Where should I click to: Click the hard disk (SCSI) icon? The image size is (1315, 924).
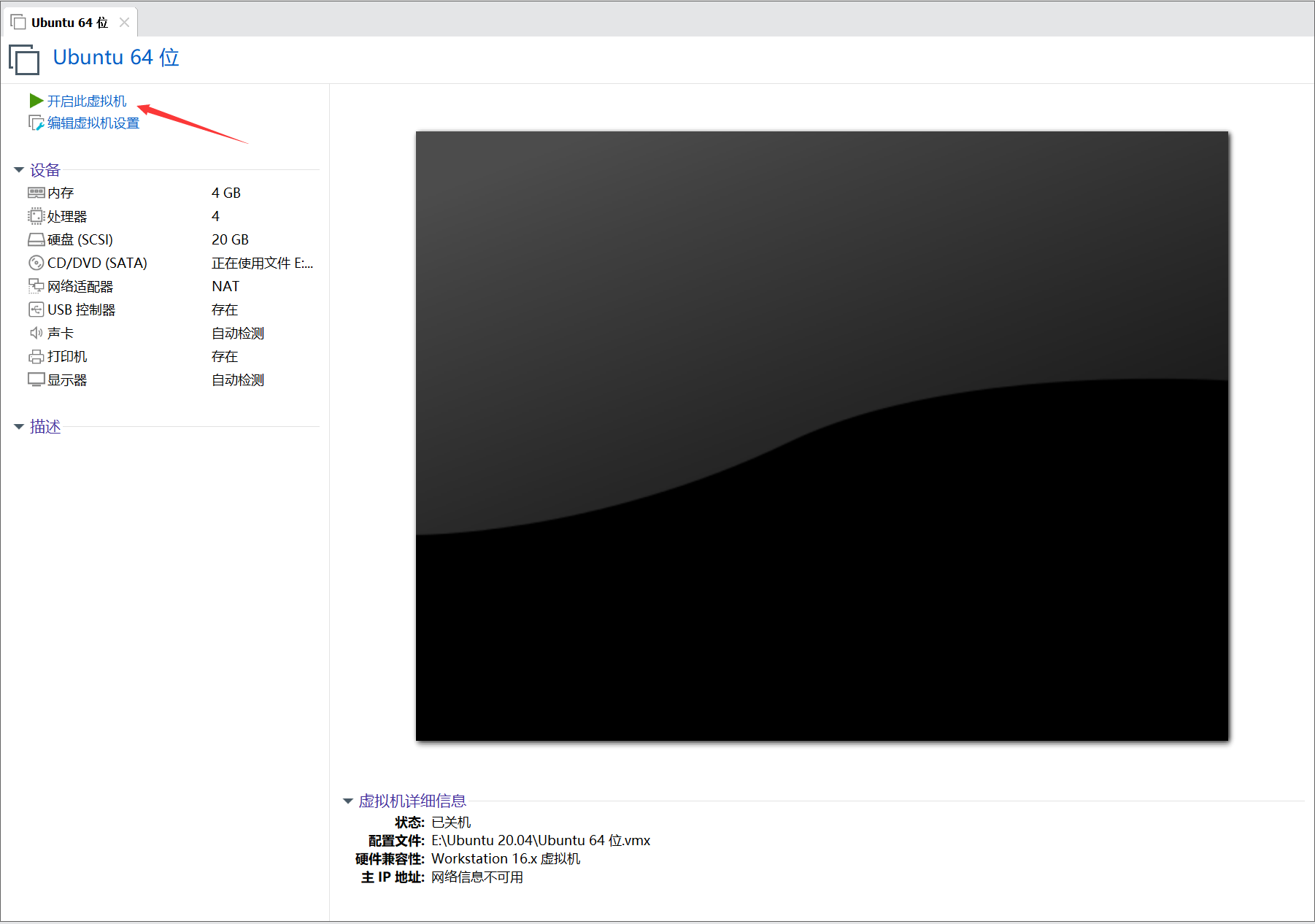coord(36,239)
